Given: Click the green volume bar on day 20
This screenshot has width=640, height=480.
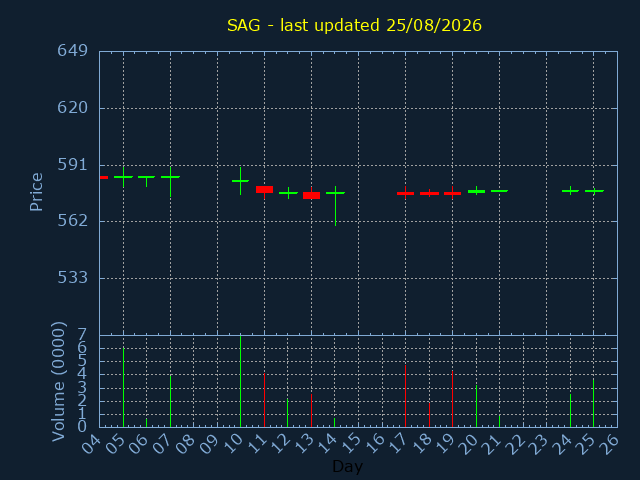Looking at the screenshot, I should point(476,406).
